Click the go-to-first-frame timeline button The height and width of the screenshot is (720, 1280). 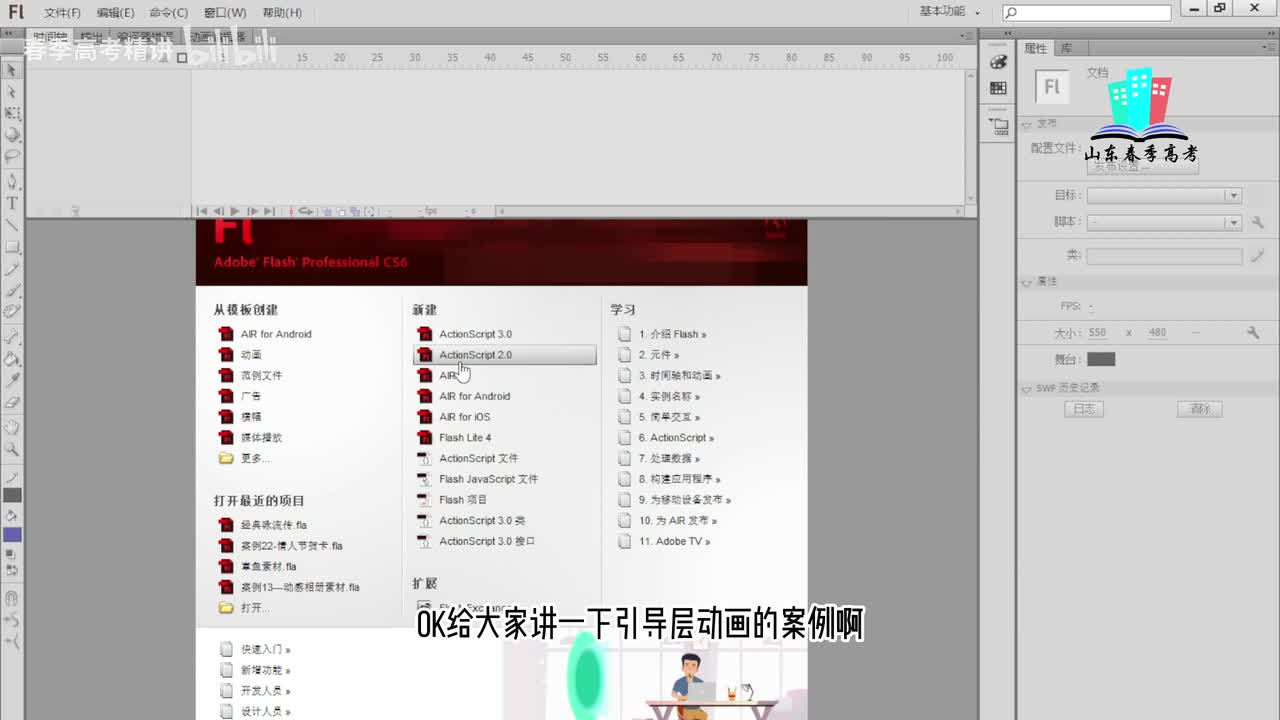coord(202,211)
